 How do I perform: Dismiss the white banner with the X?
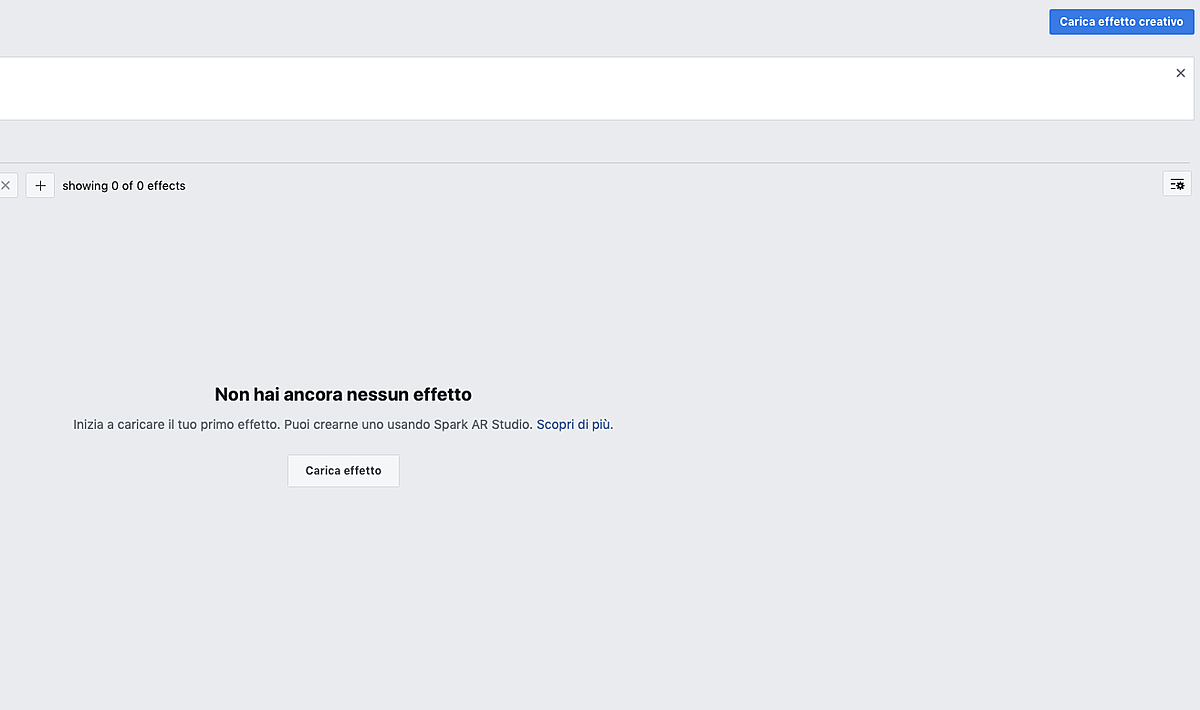[x=1180, y=73]
